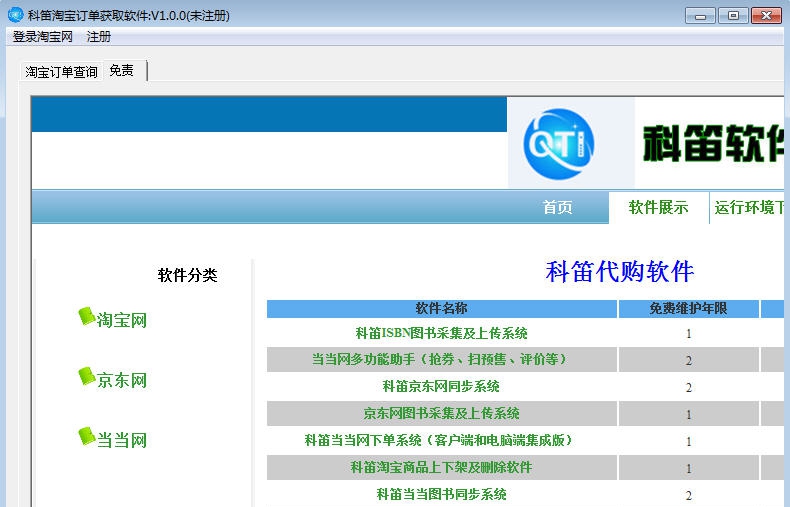Maximize the 科笛淘宝订单获取软件 window
The width and height of the screenshot is (790, 507).
[x=733, y=16]
